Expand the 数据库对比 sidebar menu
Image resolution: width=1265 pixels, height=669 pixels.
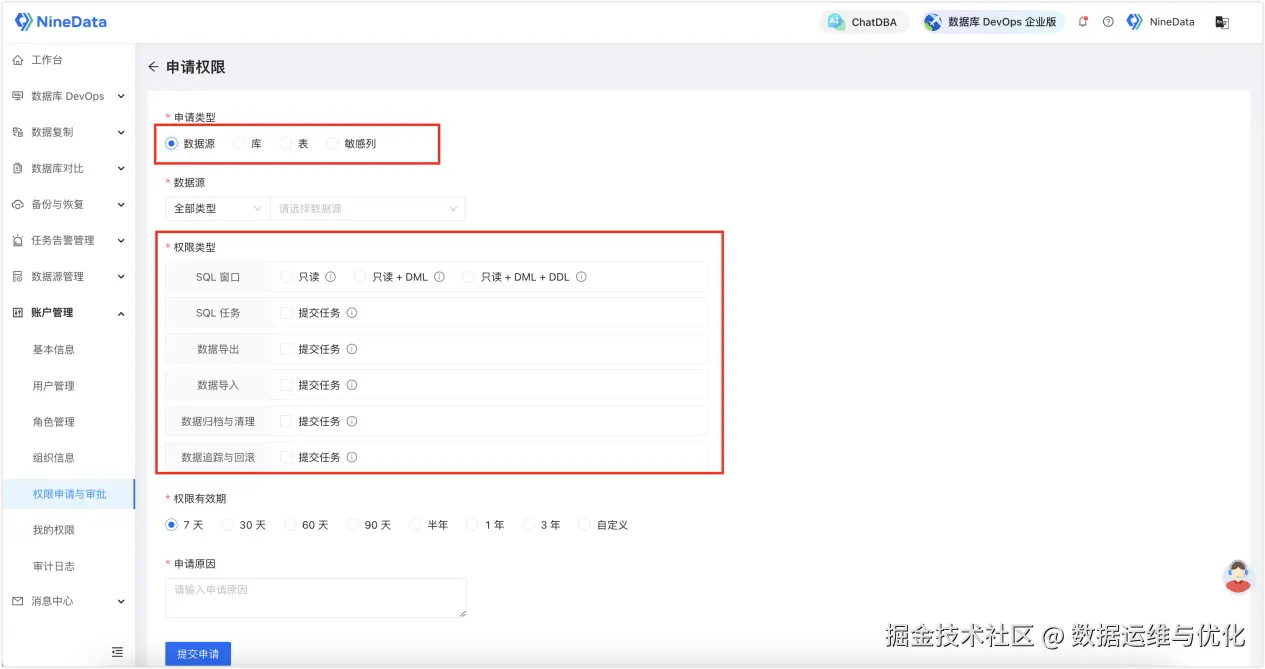(x=67, y=168)
